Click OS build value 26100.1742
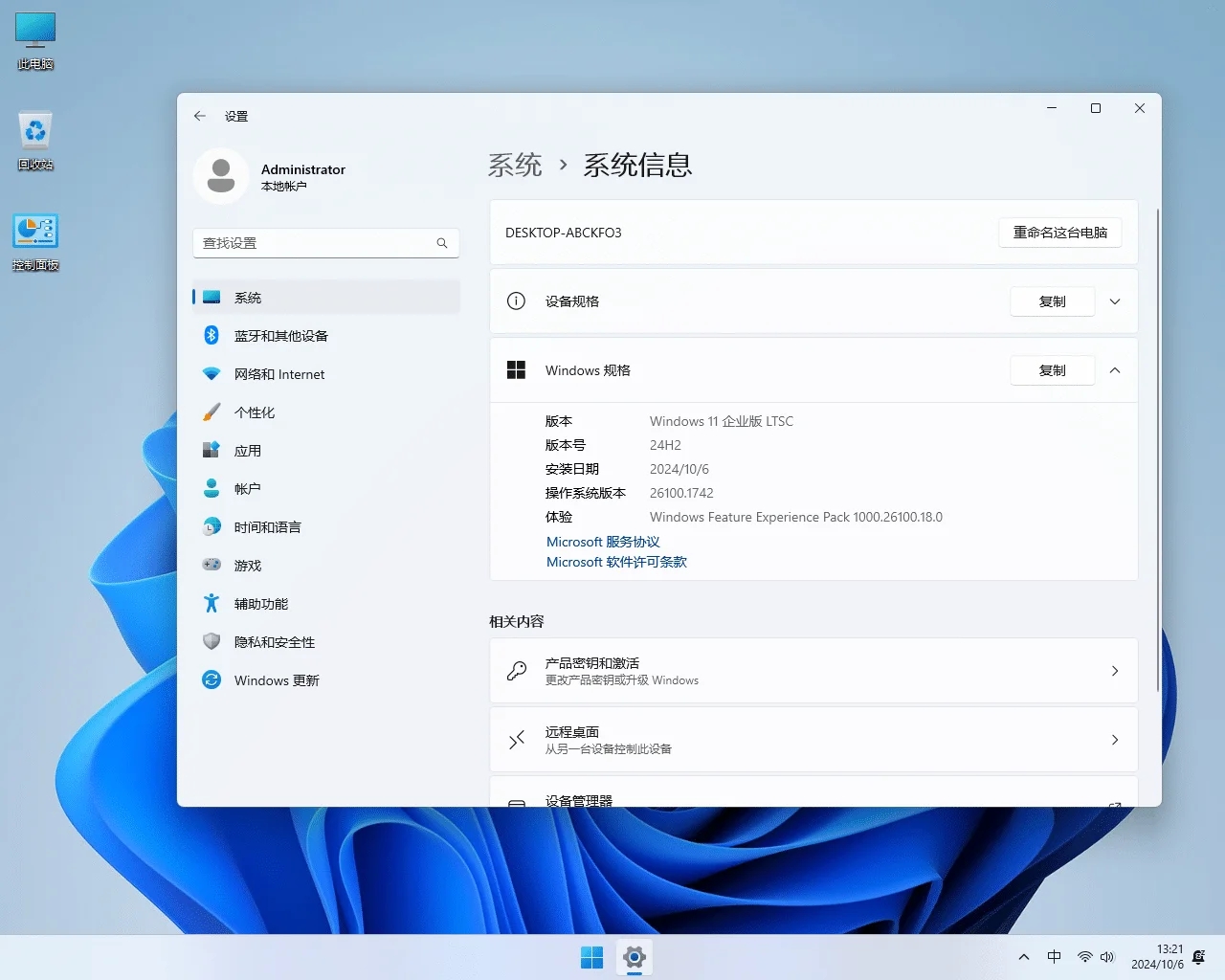The width and height of the screenshot is (1225, 980). (681, 493)
